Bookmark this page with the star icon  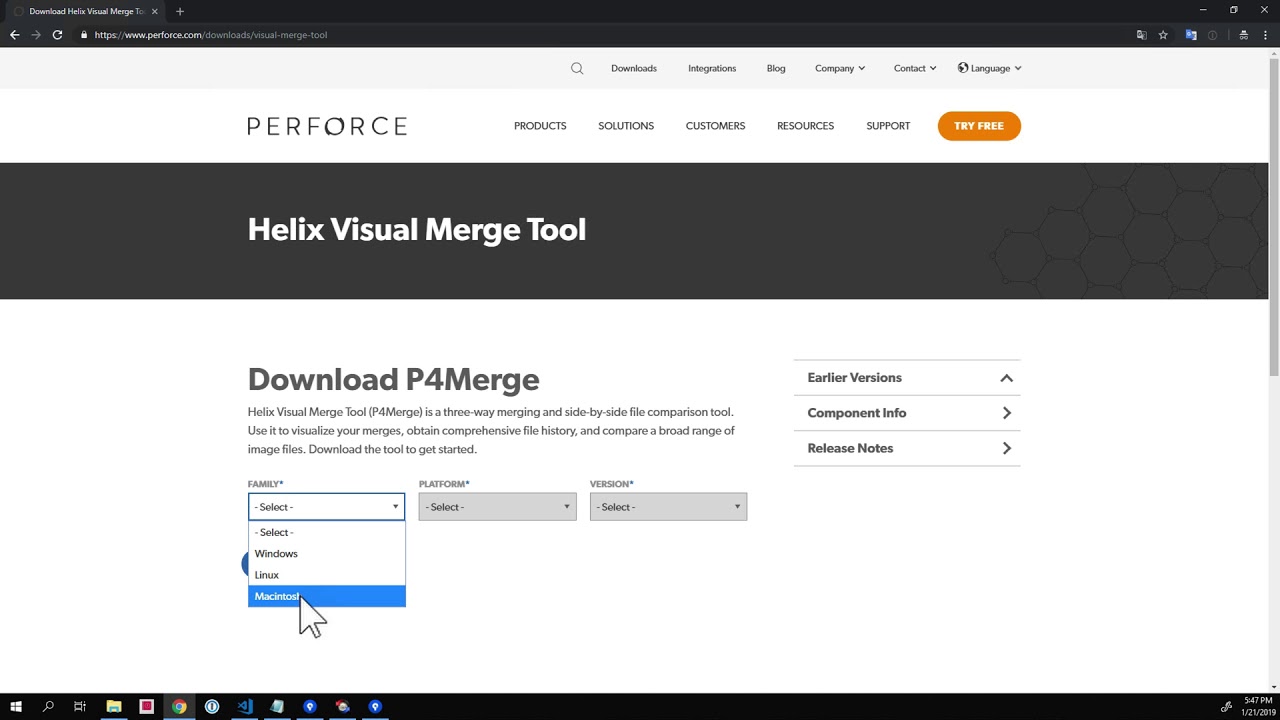(x=1163, y=35)
